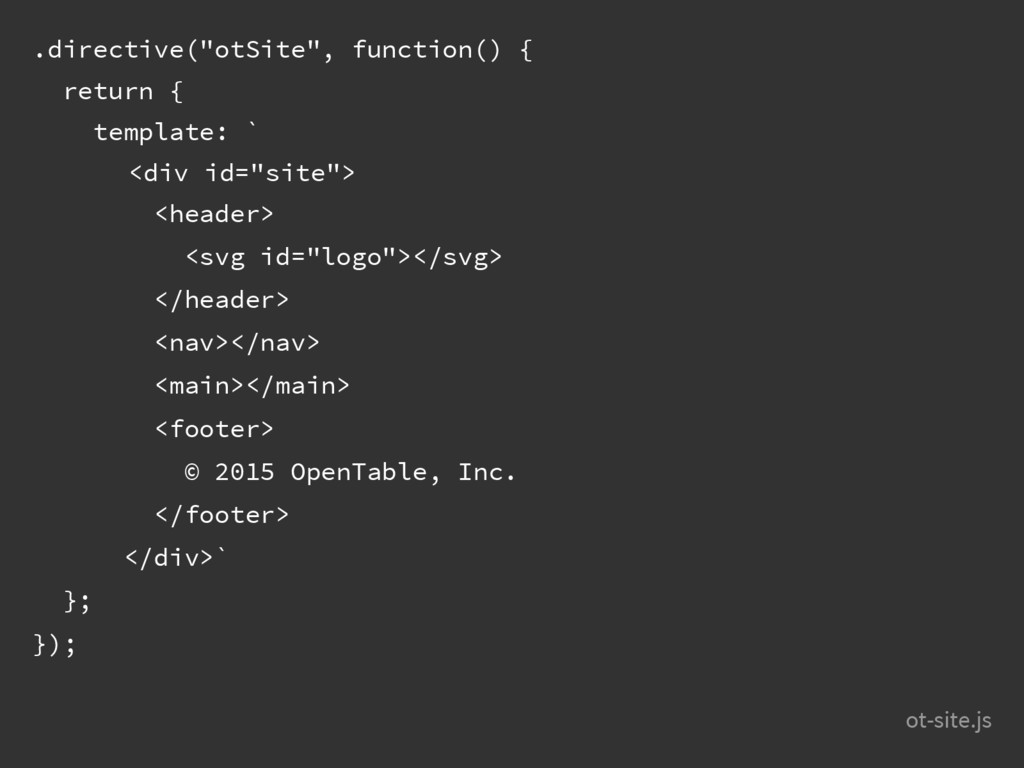
Task: Click the function keyword
Action: click(413, 49)
